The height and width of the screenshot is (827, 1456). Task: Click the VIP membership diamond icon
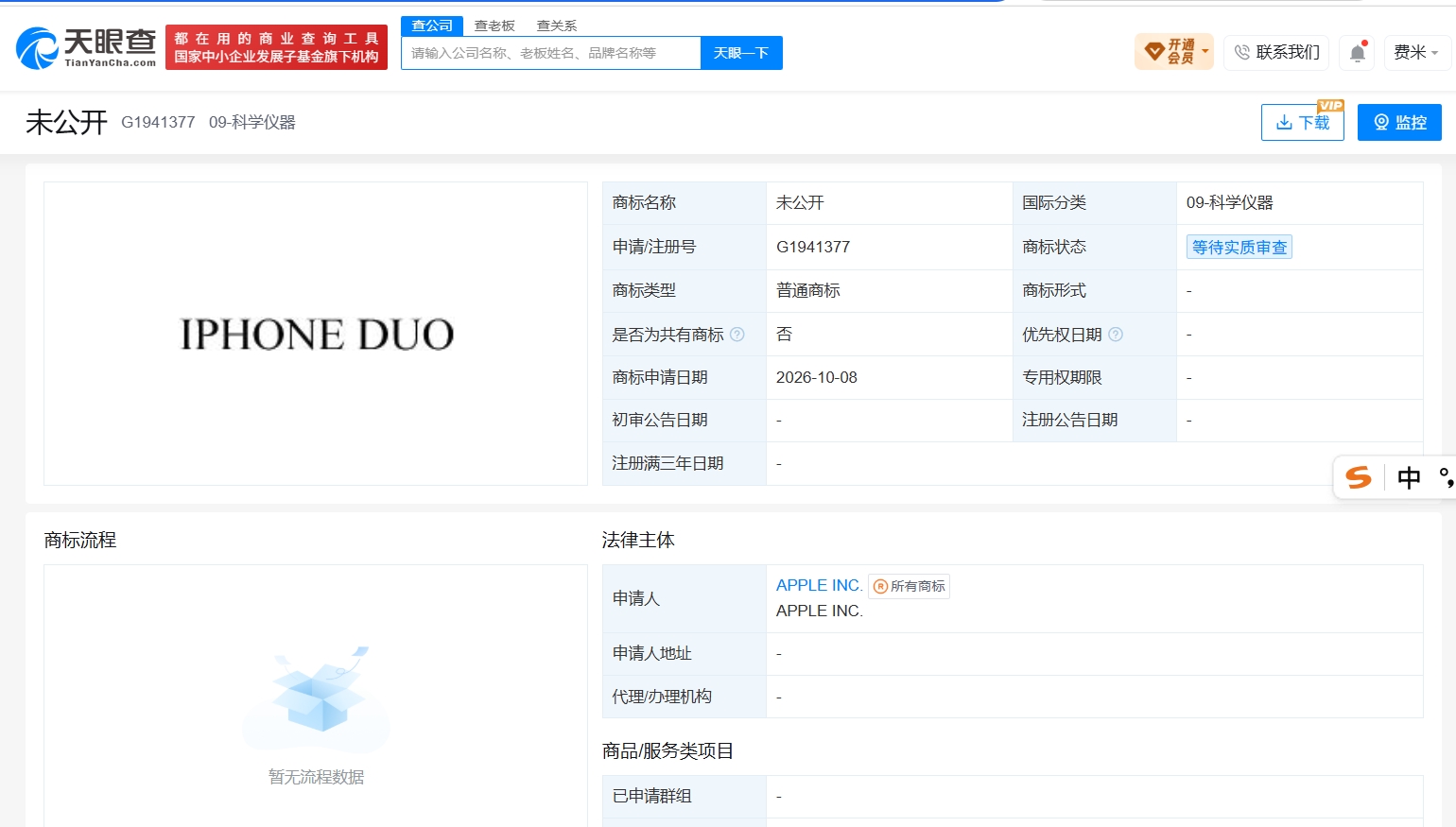(x=1154, y=51)
